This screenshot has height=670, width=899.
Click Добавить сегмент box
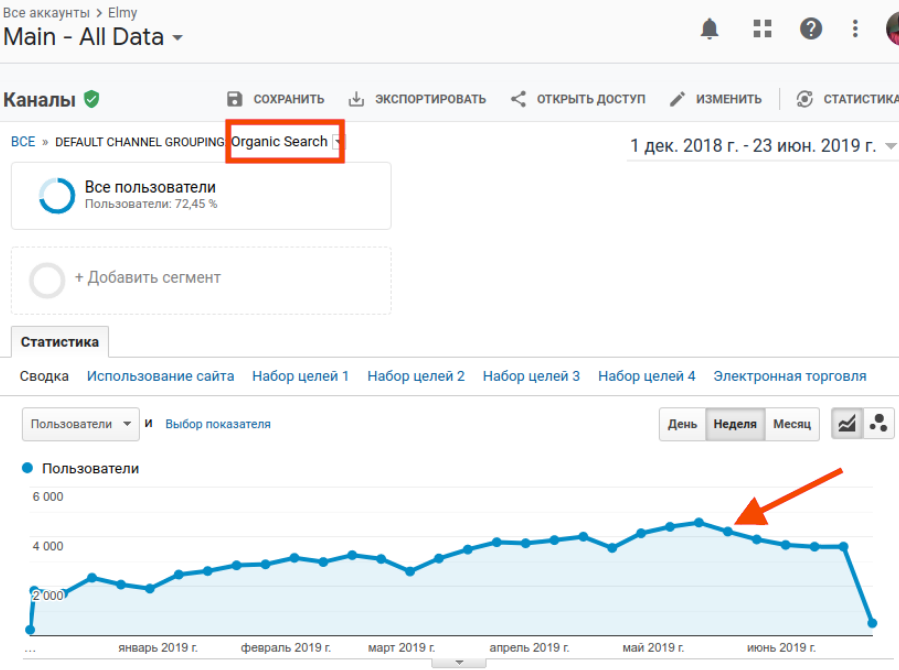point(200,278)
